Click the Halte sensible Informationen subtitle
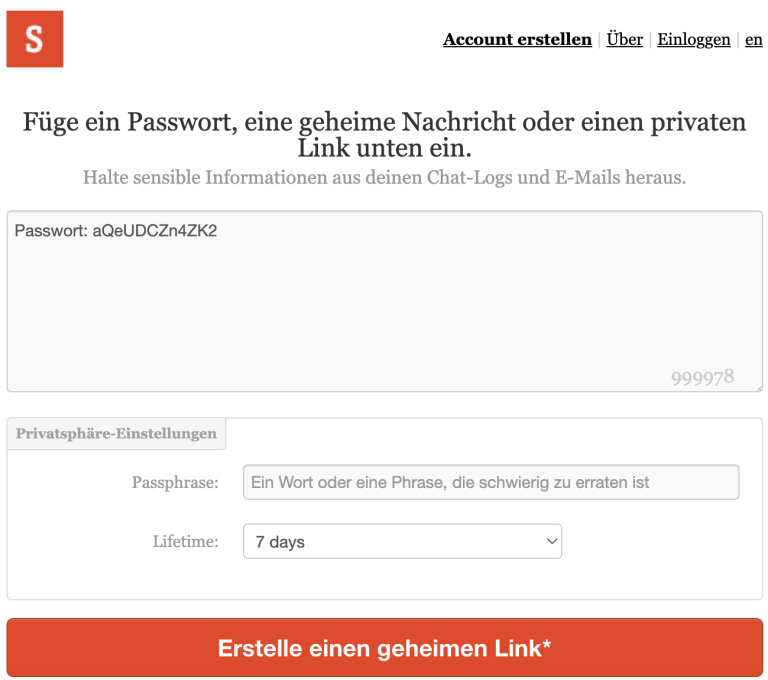The image size is (768, 680). 384,178
